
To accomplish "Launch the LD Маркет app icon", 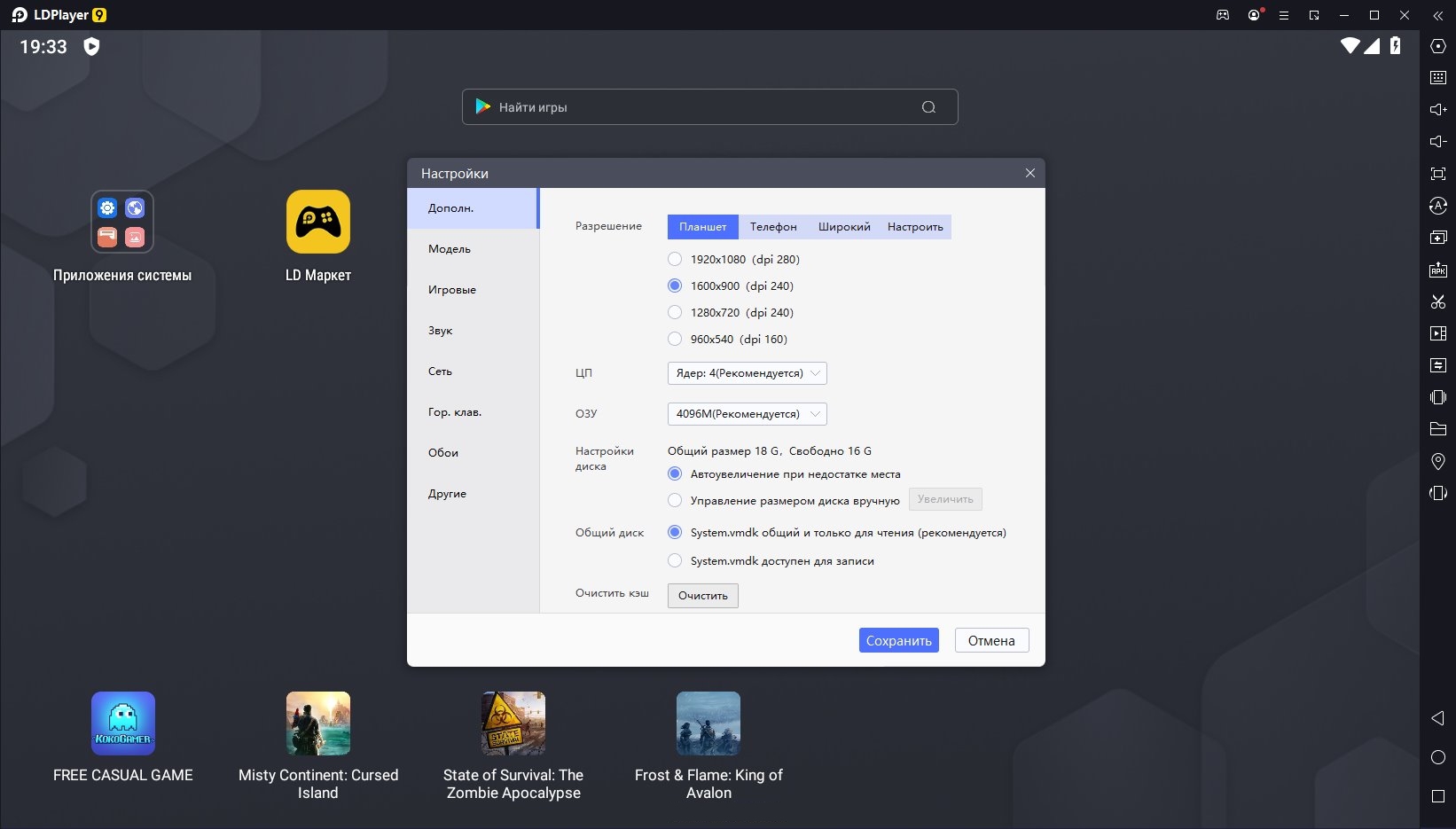I will click(x=317, y=223).
